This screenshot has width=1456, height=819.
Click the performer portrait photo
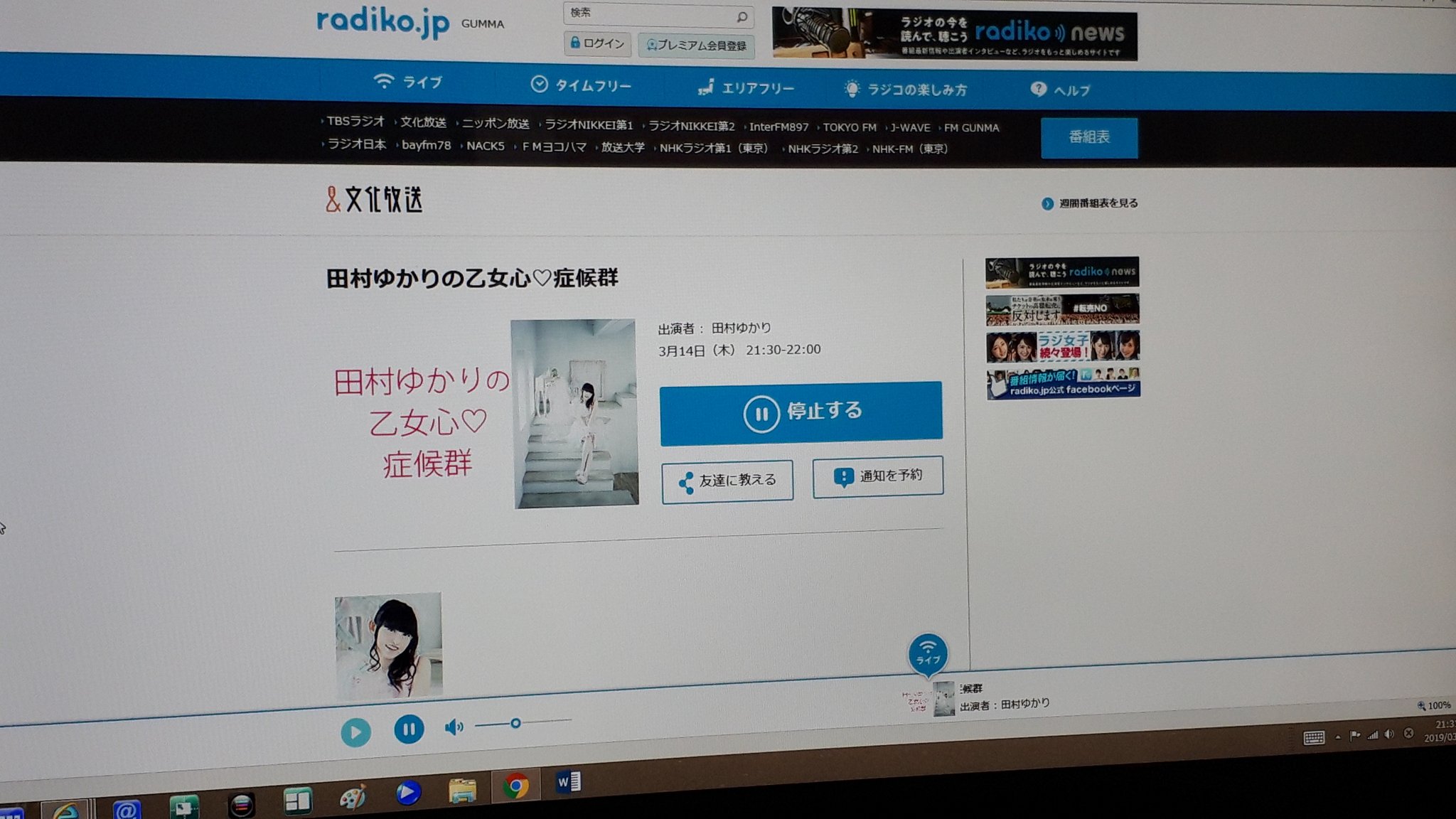388,646
